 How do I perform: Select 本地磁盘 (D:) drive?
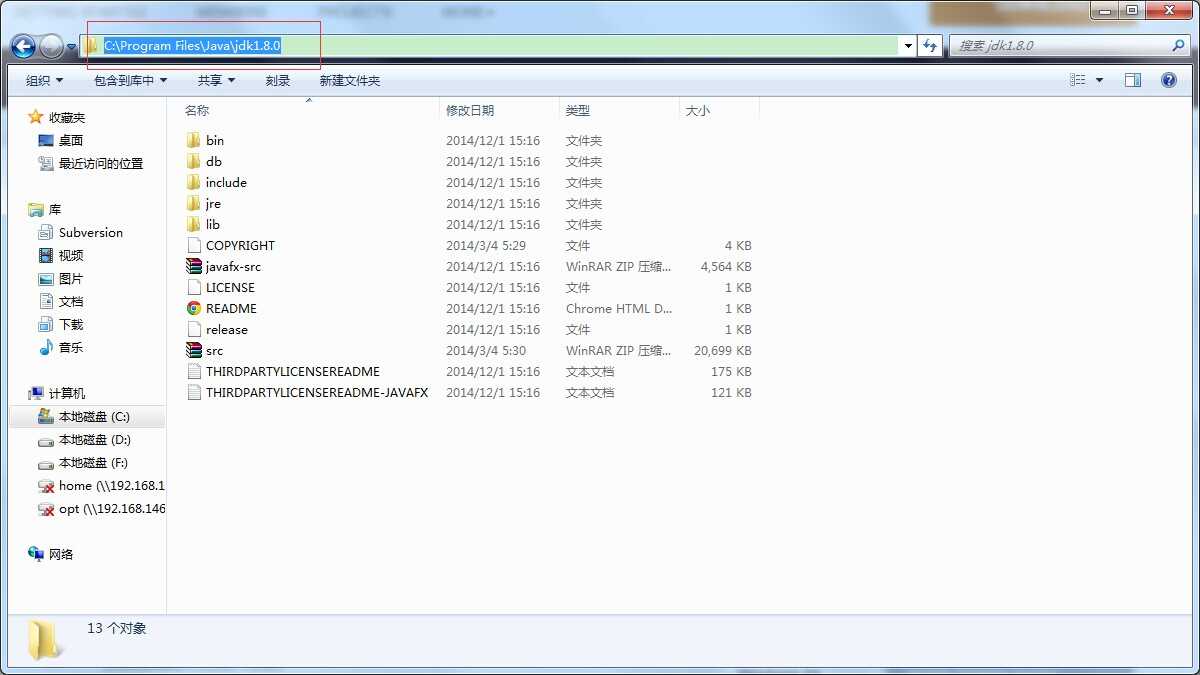[95, 439]
